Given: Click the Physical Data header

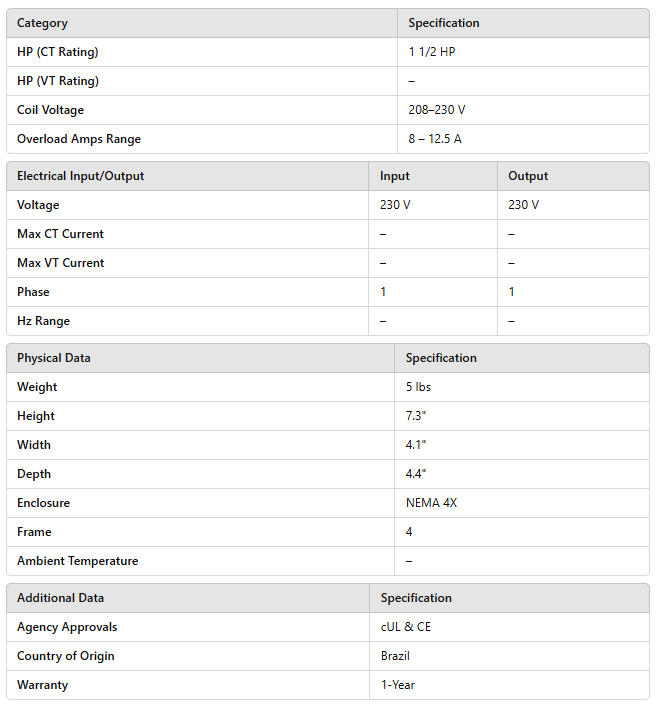Looking at the screenshot, I should (53, 358).
